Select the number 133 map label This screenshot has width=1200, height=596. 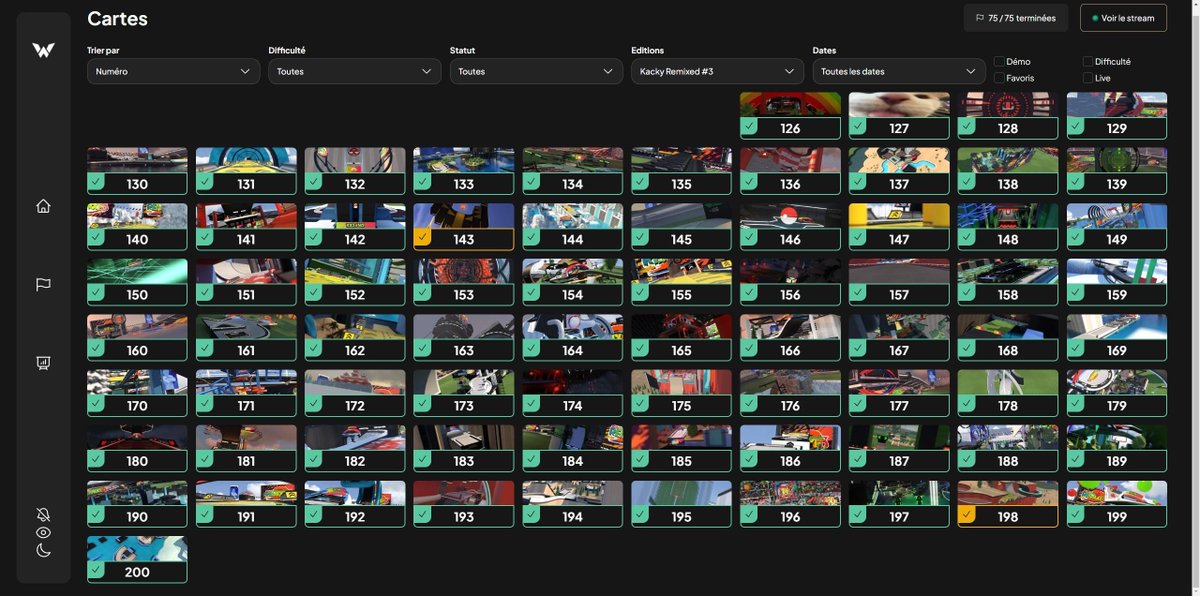coord(464,184)
